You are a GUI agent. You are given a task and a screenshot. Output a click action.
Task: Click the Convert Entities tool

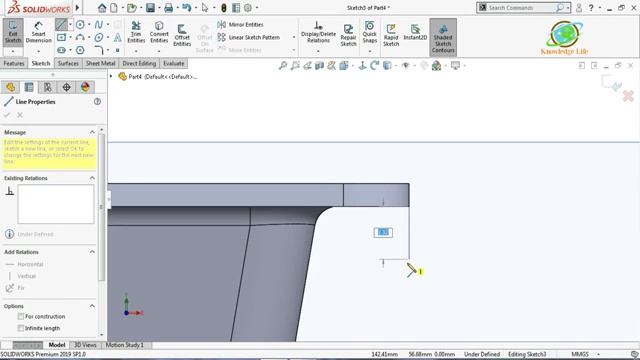coord(159,32)
